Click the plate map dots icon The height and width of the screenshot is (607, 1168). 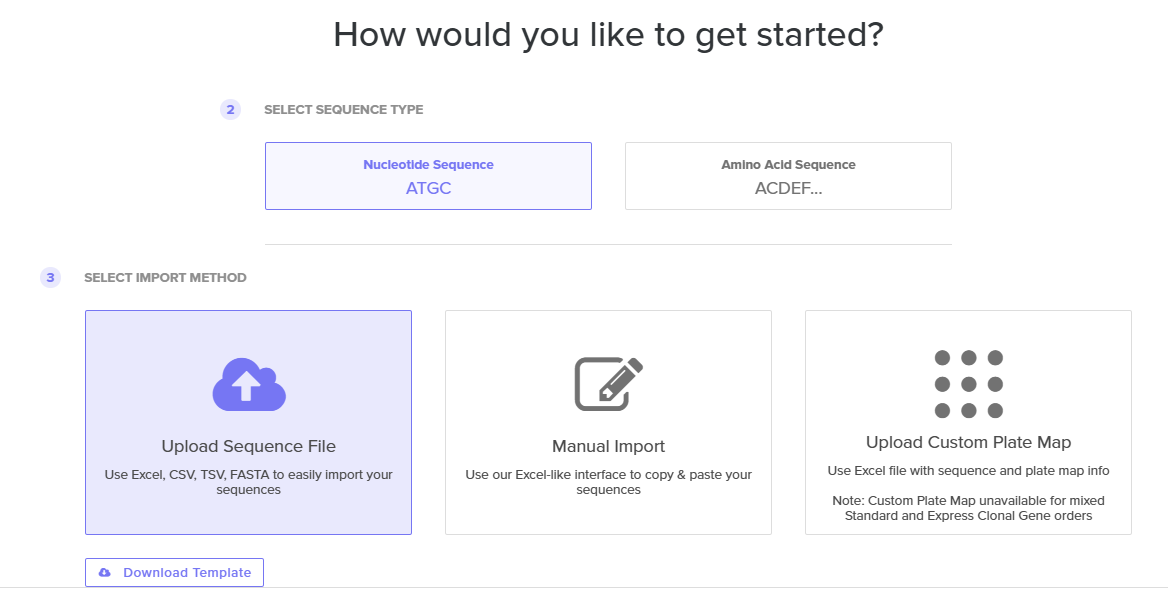pos(968,384)
